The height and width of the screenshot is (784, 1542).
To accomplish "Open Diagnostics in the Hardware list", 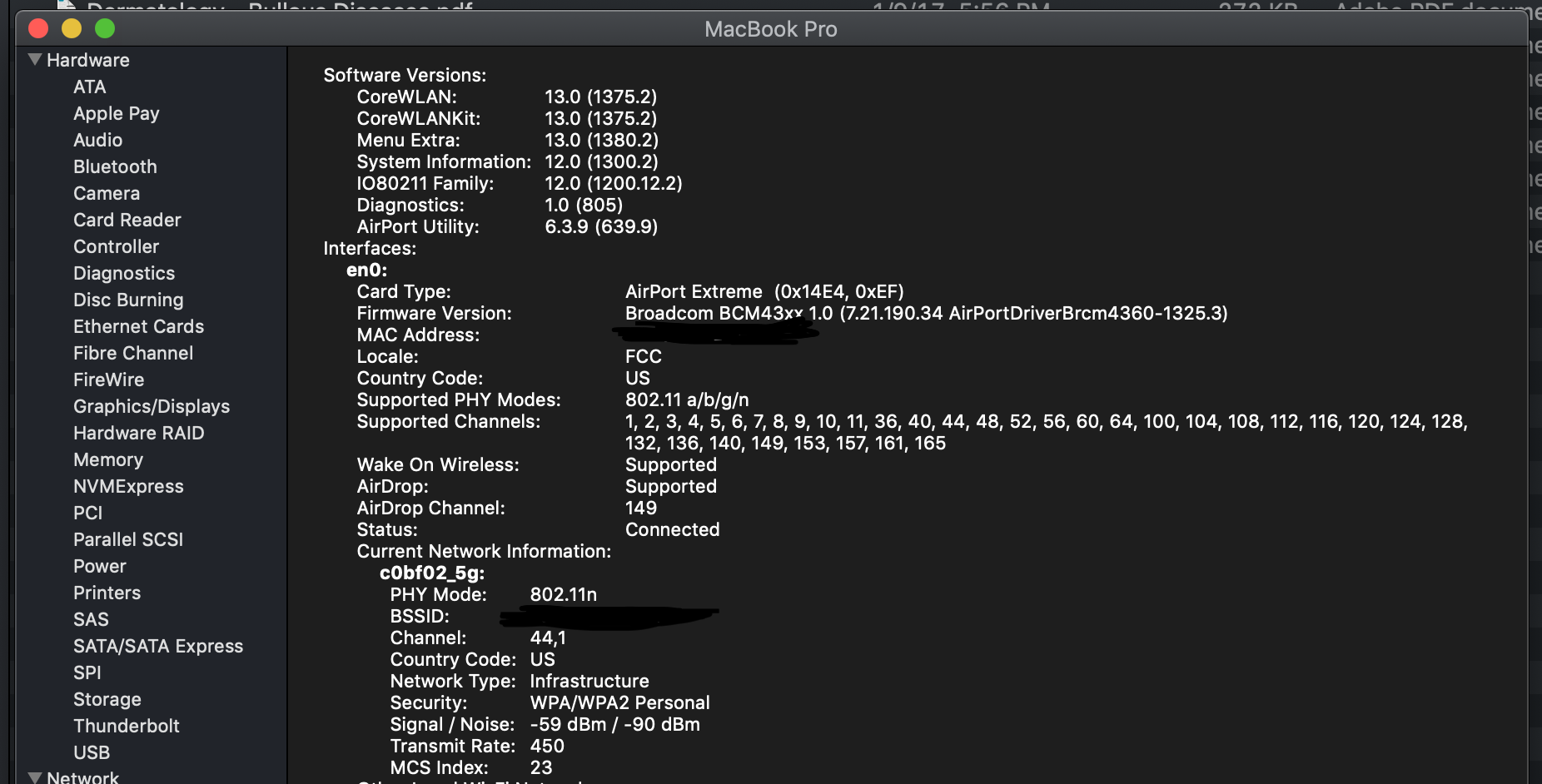I will [124, 273].
